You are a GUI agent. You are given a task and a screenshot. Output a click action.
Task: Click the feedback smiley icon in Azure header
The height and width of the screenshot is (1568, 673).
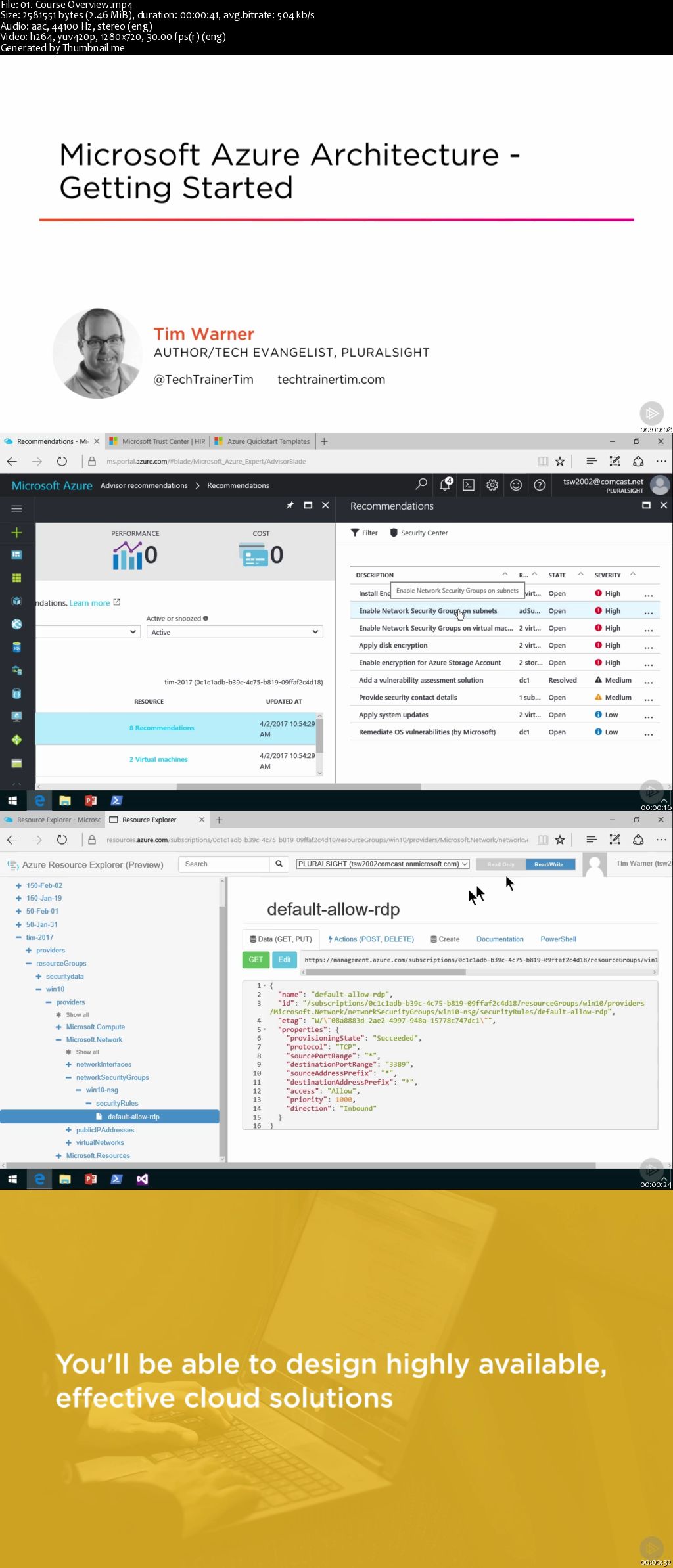(516, 485)
